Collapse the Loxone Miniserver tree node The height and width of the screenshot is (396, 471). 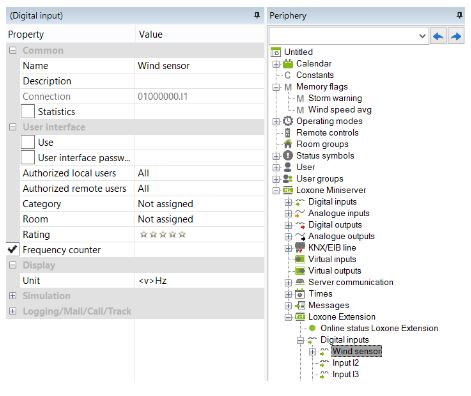[x=276, y=190]
